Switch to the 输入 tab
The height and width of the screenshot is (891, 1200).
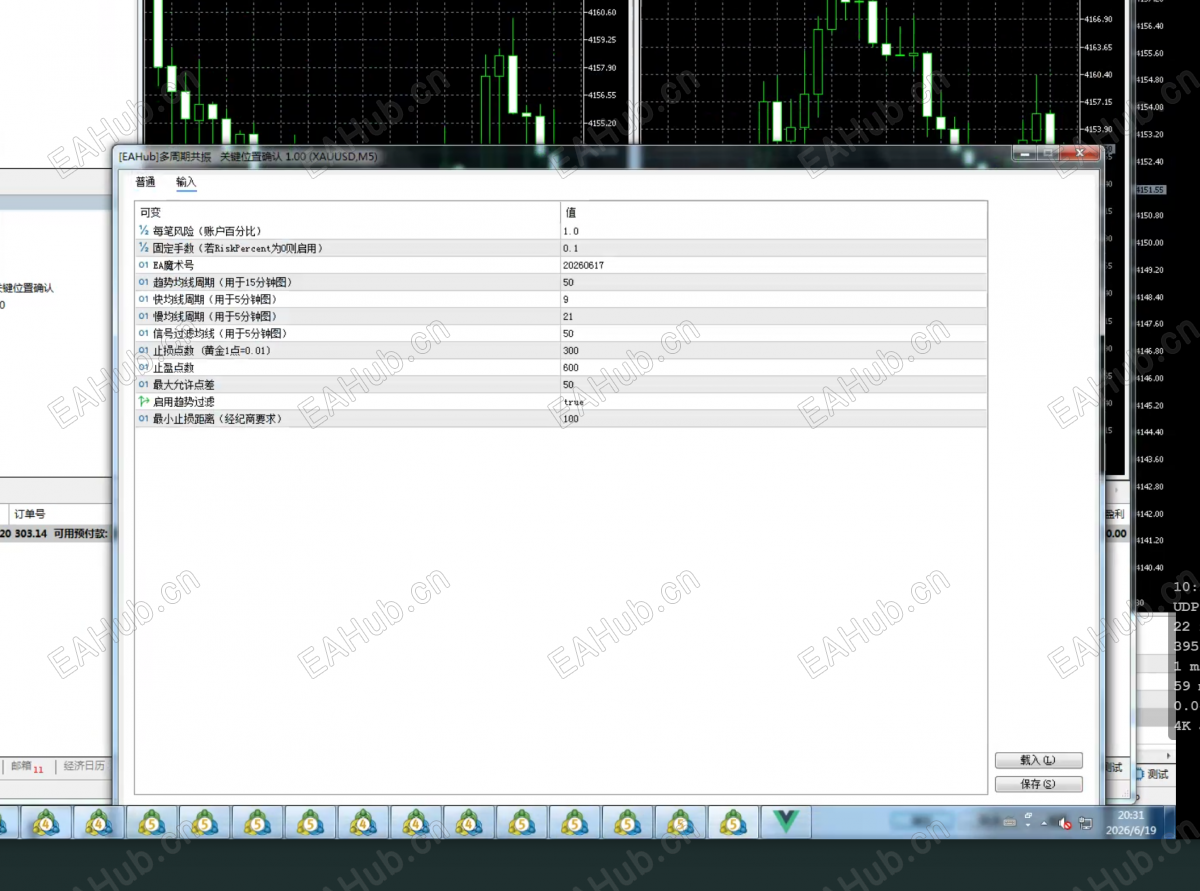[186, 182]
